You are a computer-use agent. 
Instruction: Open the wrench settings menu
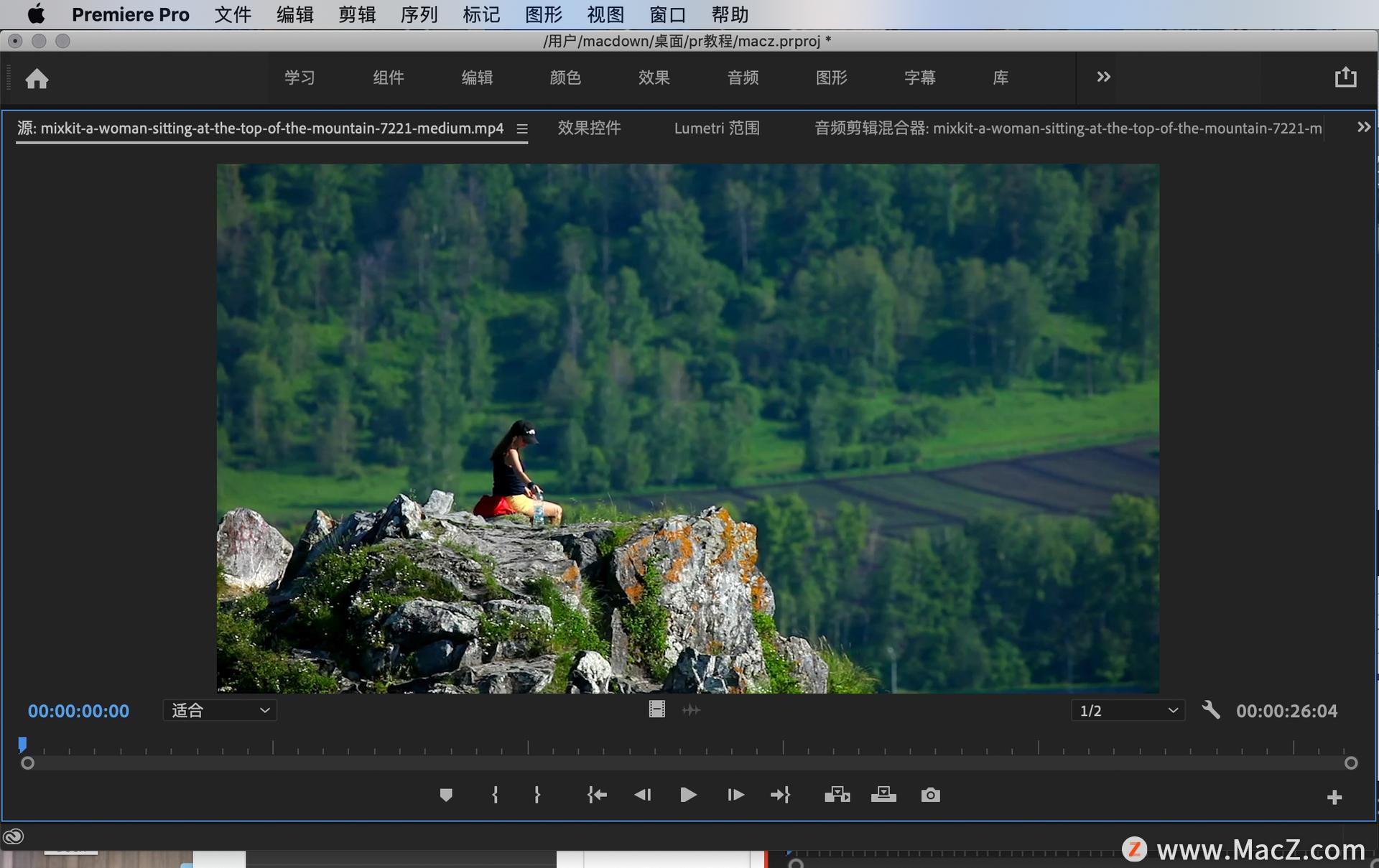[1211, 710]
